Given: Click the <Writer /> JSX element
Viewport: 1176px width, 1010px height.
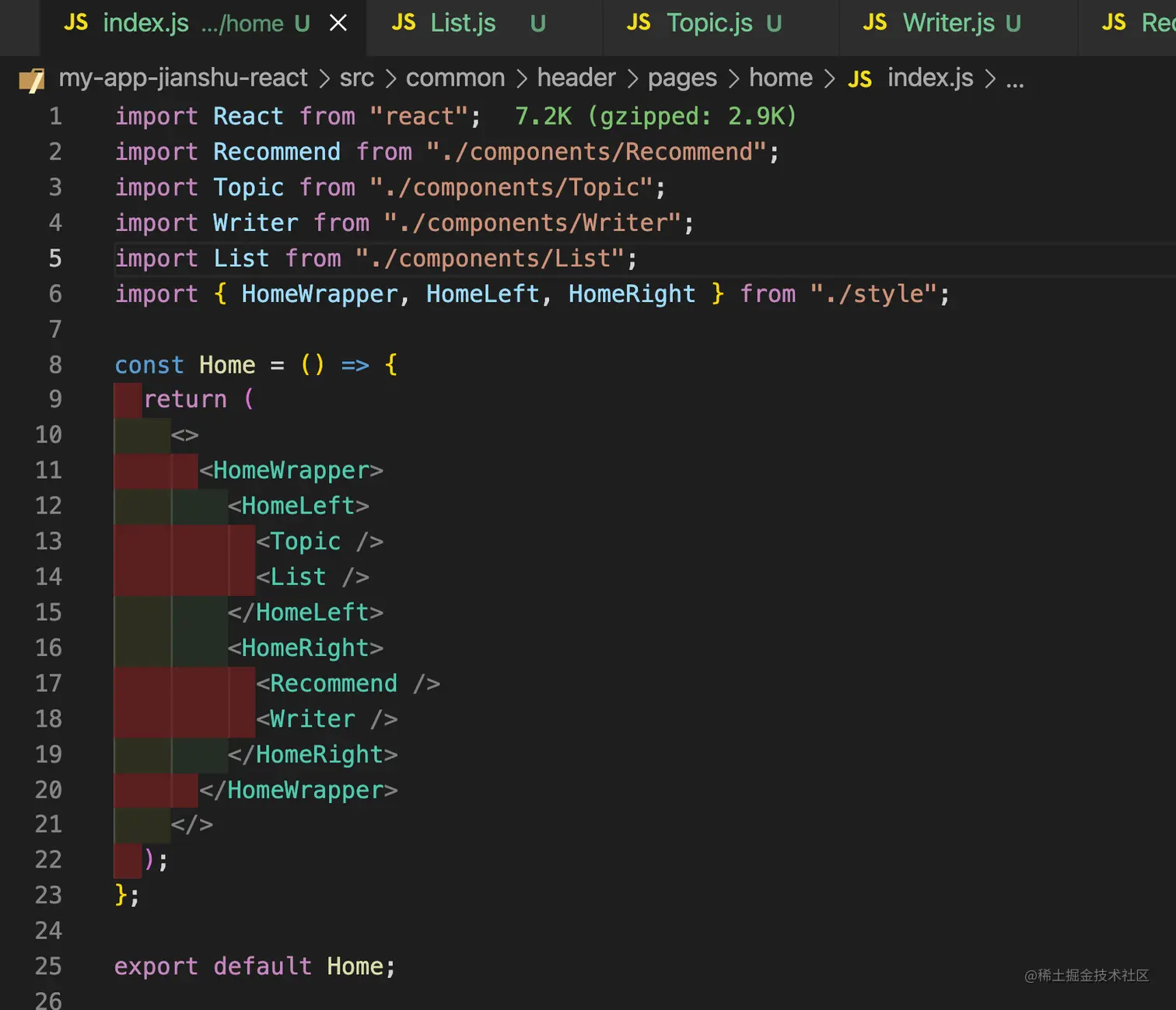Looking at the screenshot, I should click(327, 719).
